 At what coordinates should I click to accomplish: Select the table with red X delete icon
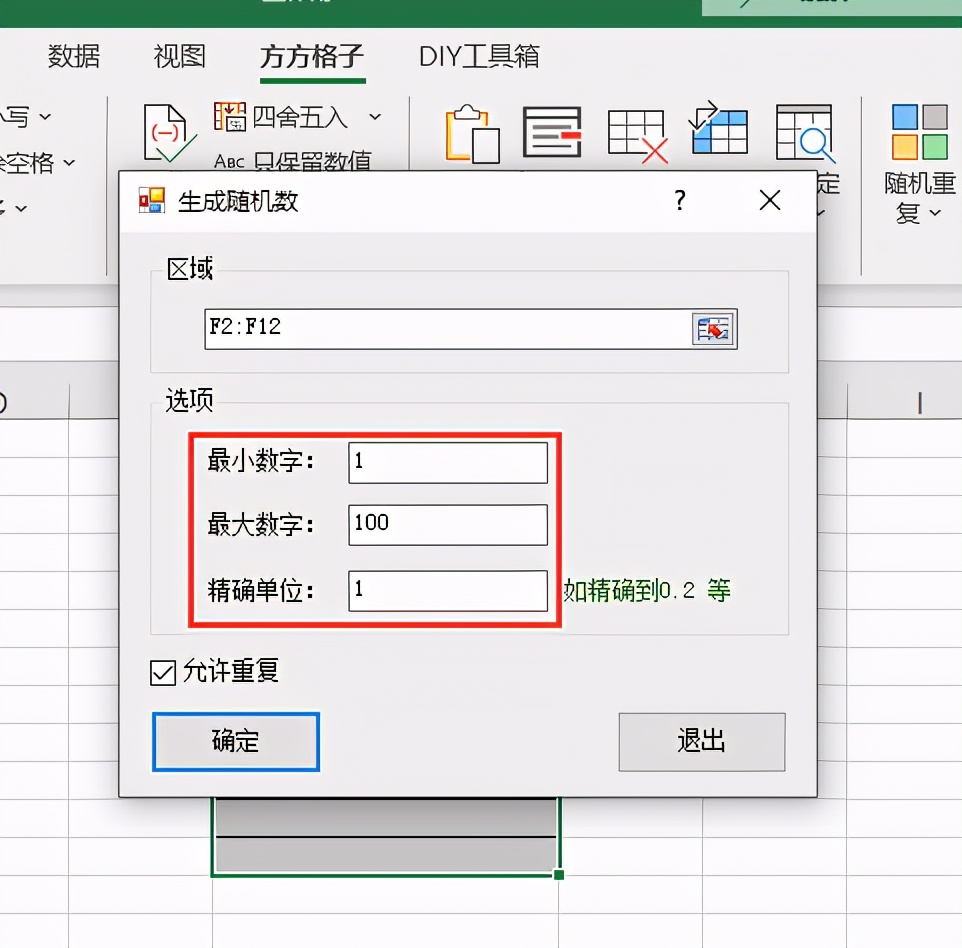coord(637,134)
